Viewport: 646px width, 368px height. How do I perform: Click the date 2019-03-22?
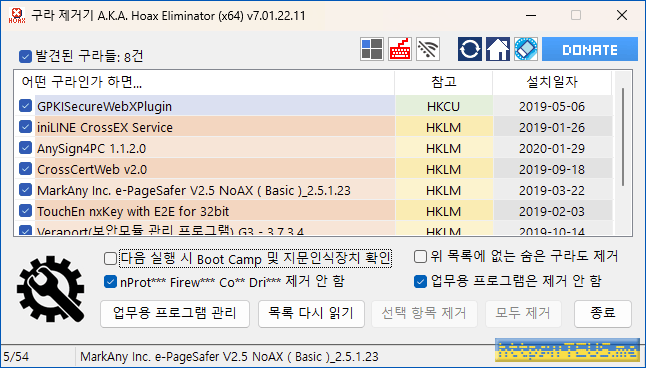[x=552, y=191]
